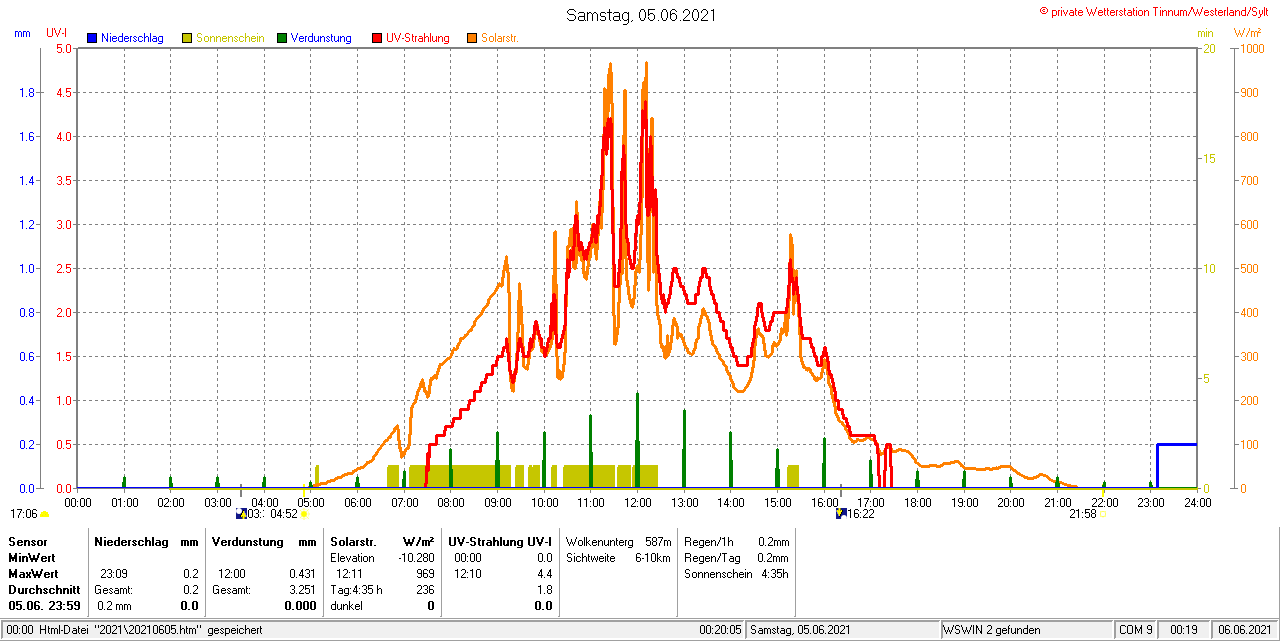
Task: Click the 00:19 status bar cell
Action: point(1185,630)
